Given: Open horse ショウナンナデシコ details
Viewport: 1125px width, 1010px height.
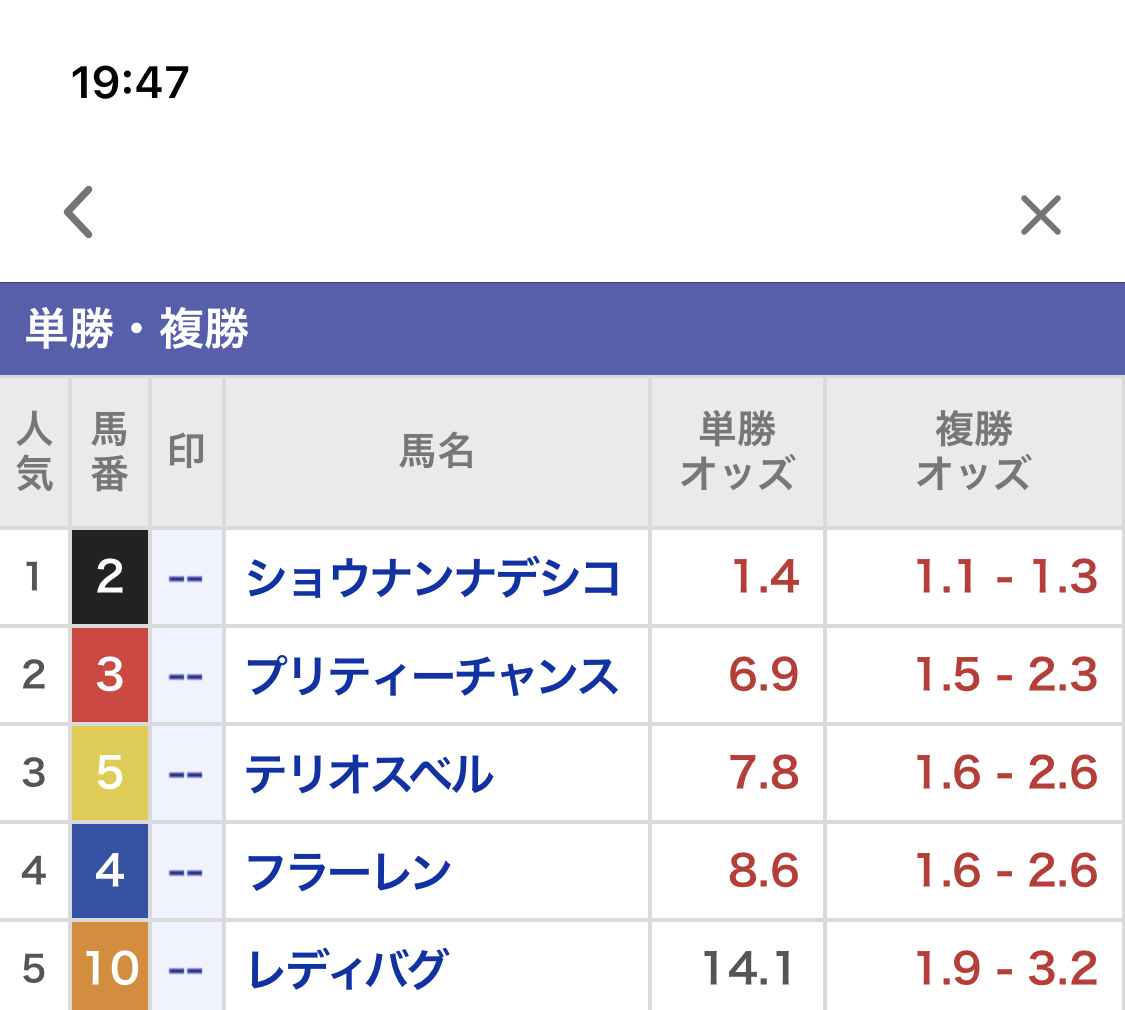Looking at the screenshot, I should [x=434, y=578].
